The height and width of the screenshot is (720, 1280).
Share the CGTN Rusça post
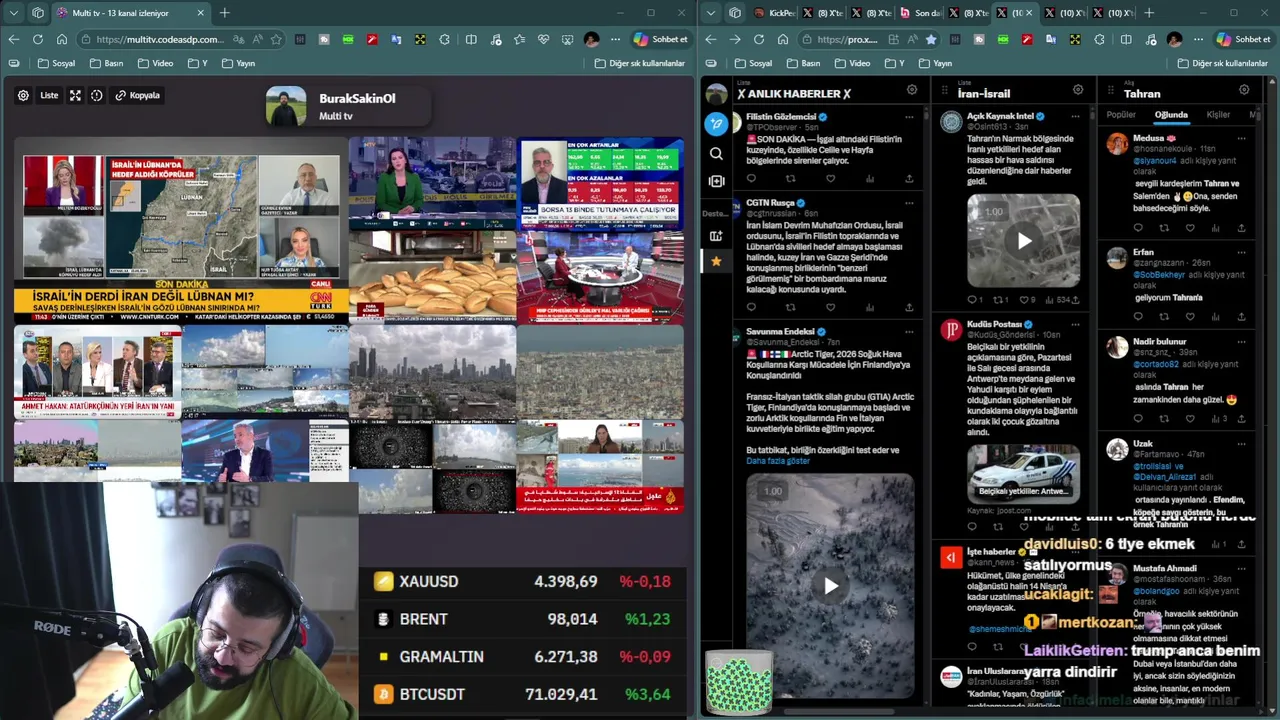pos(909,308)
